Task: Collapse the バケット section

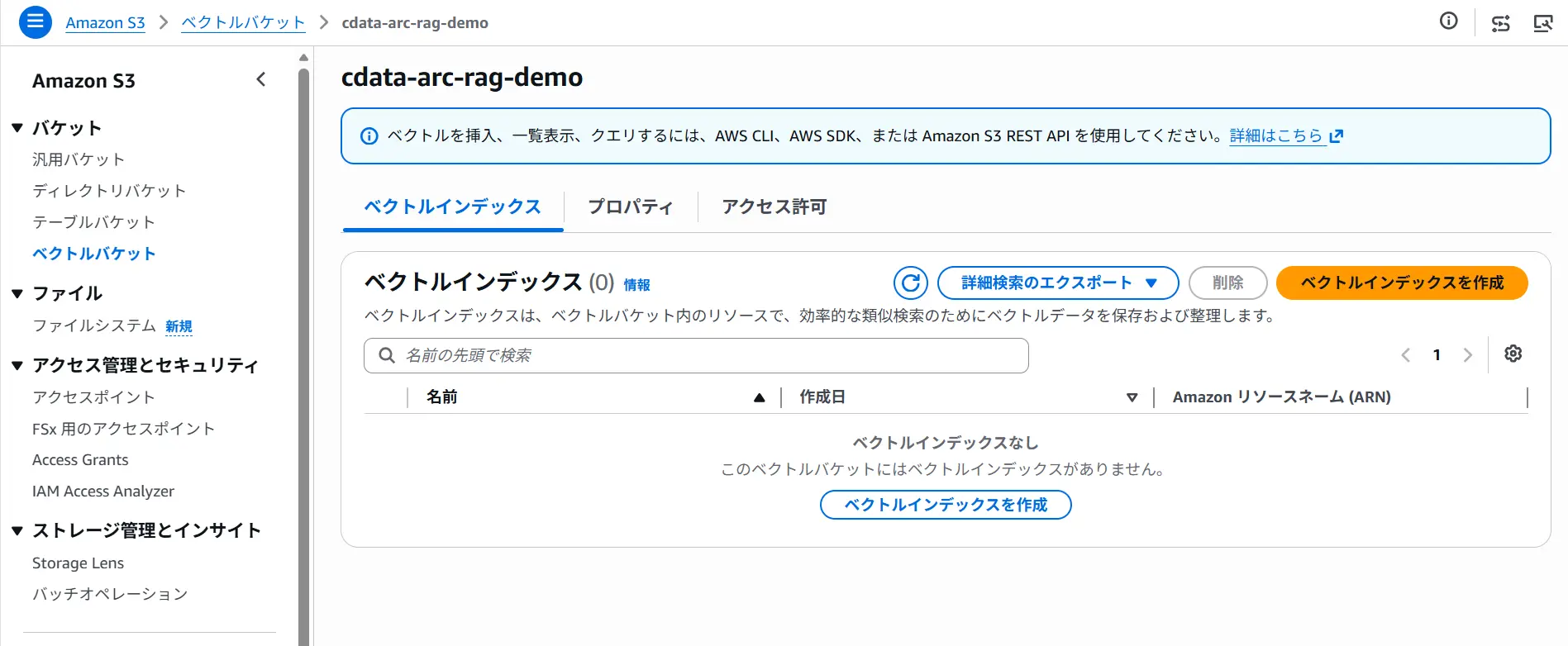Action: pos(17,128)
